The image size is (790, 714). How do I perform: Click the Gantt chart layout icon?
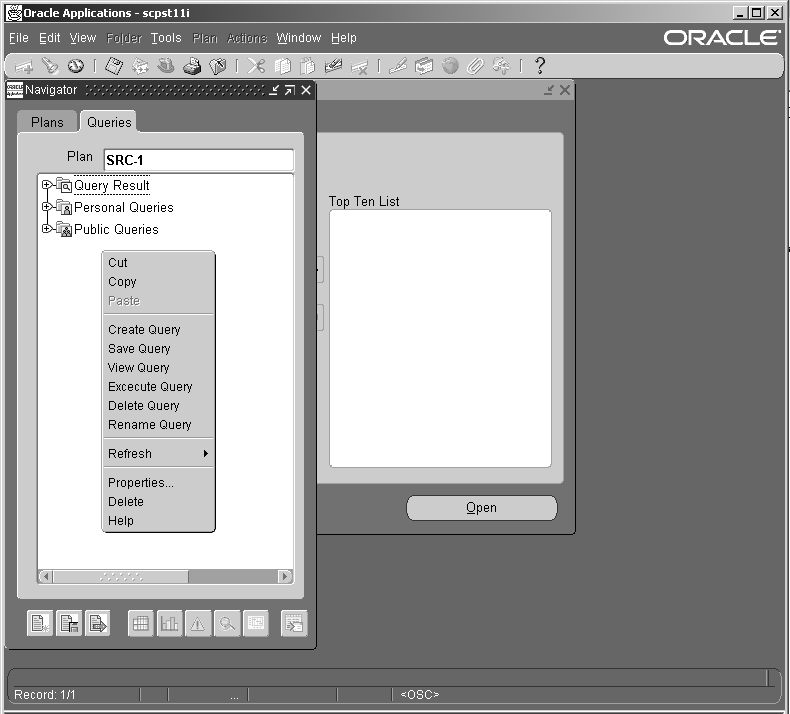click(256, 624)
